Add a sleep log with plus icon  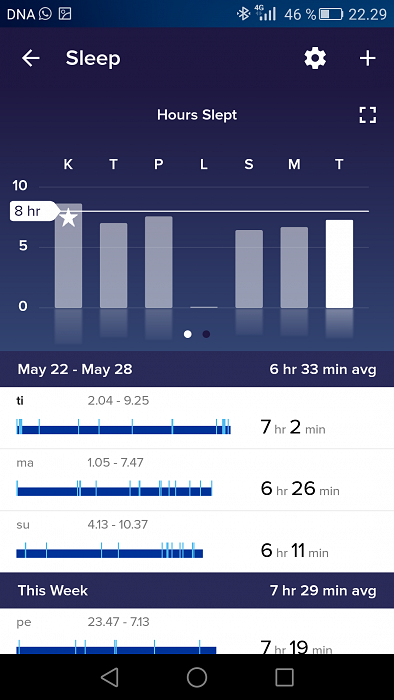tap(368, 58)
